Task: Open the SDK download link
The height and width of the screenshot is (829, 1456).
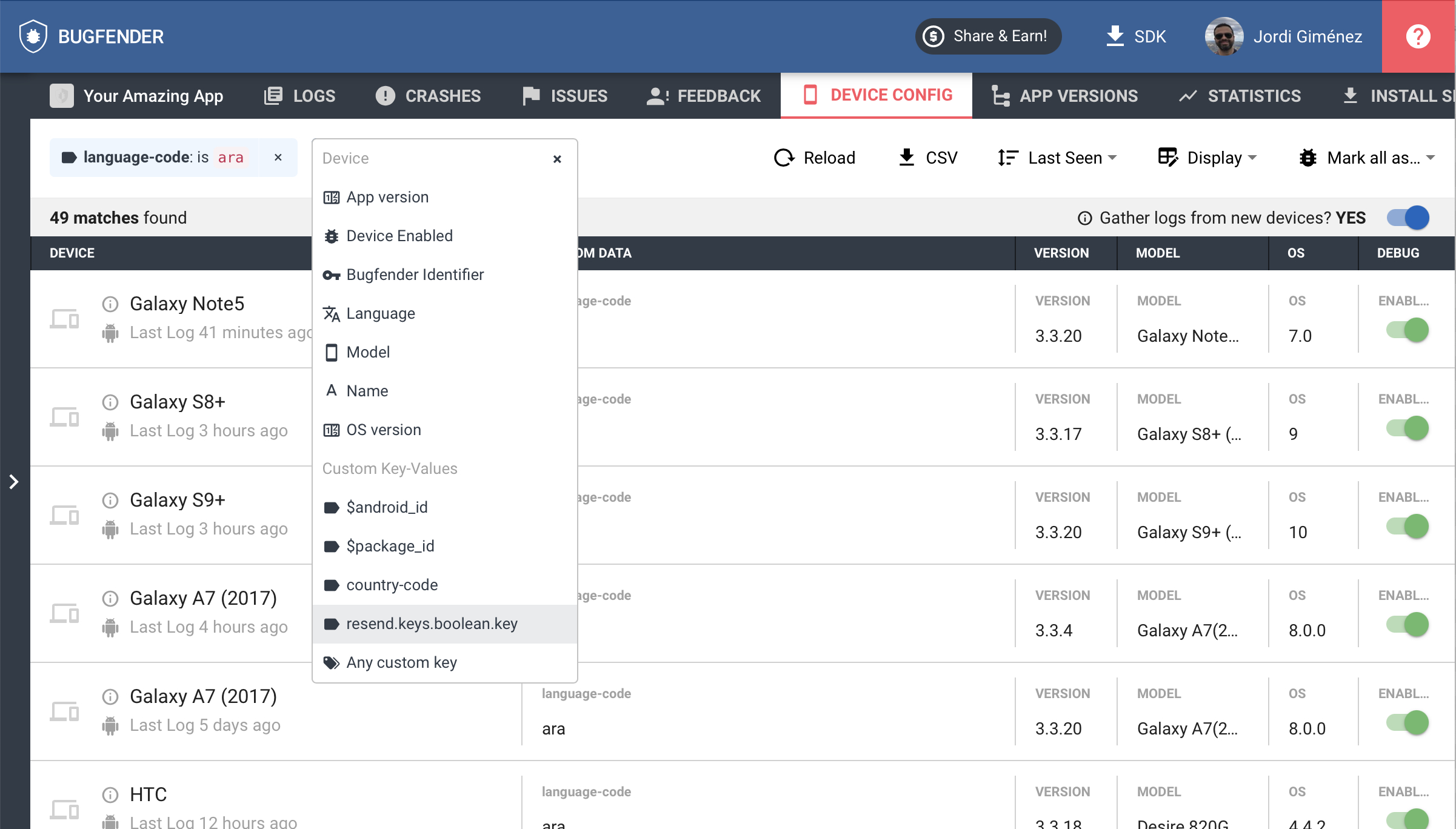Action: click(x=1135, y=36)
